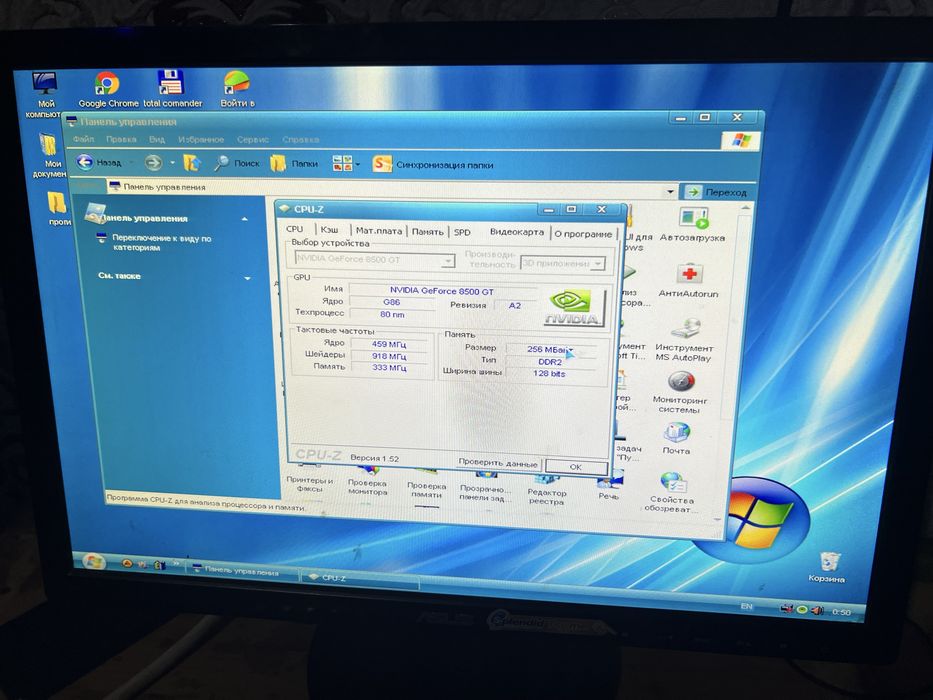Open Мониторинг системы icon

point(680,392)
